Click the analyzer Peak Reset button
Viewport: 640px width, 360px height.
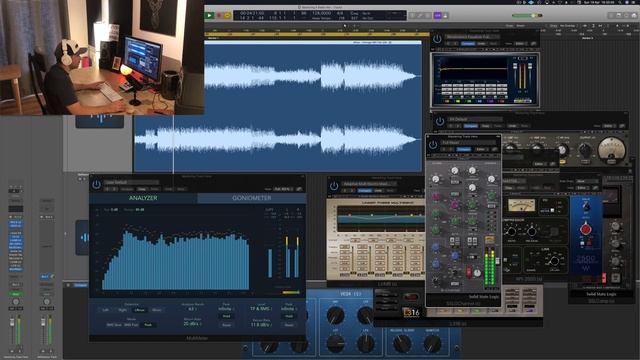point(226,325)
